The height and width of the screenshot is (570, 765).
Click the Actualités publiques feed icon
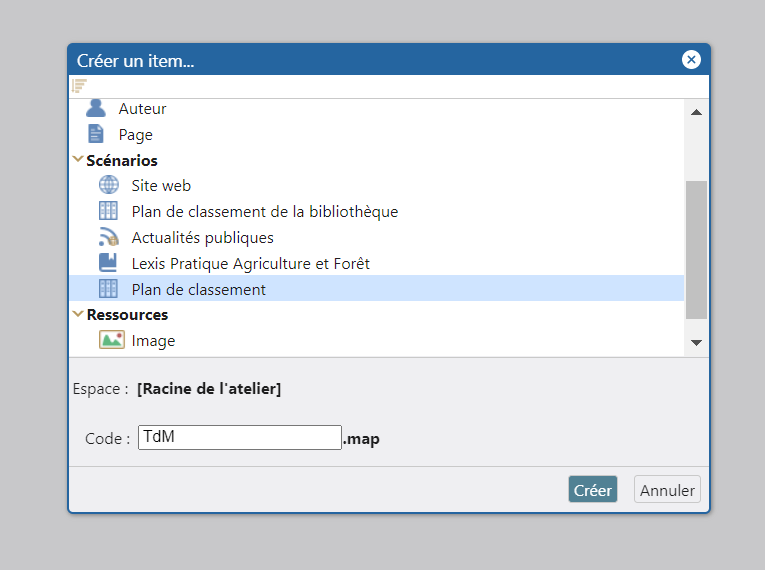pyautogui.click(x=108, y=237)
